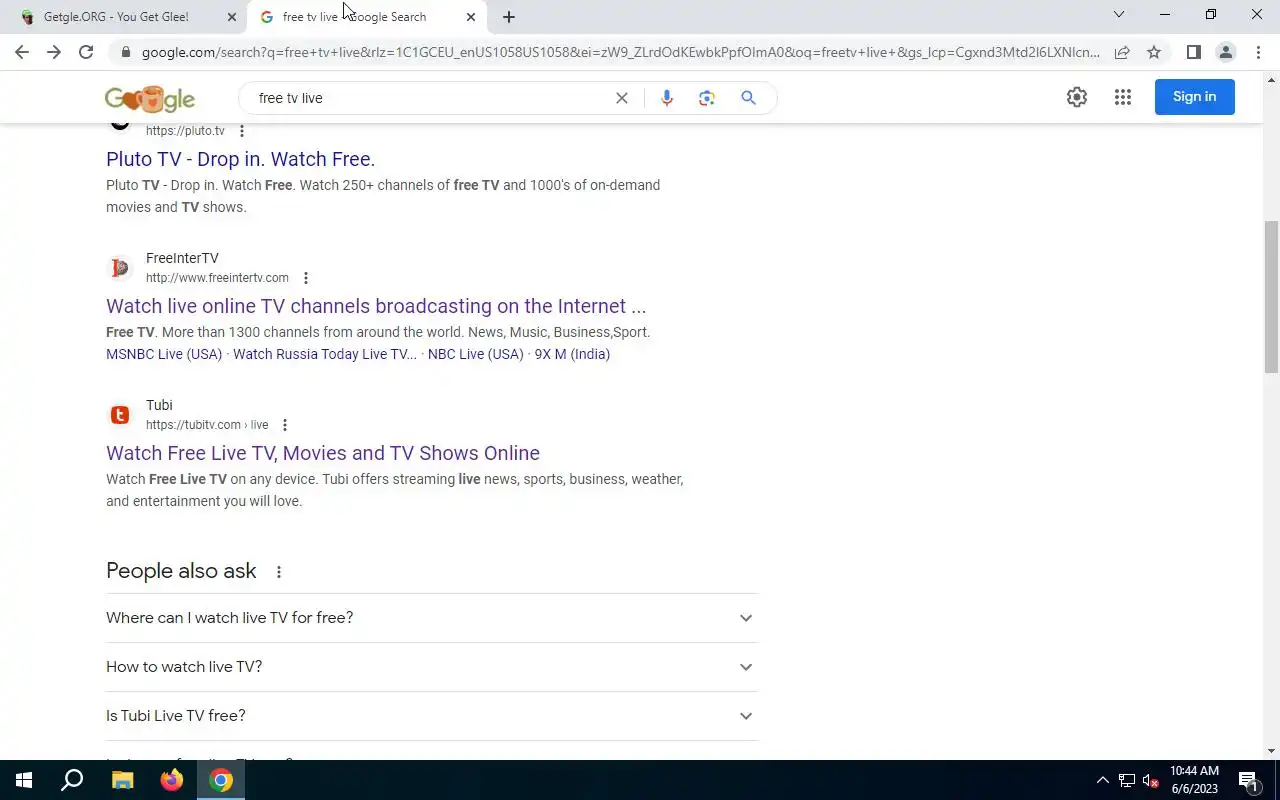The width and height of the screenshot is (1280, 800).
Task: Open the tab search dropdown
Action: coord(1119,15)
